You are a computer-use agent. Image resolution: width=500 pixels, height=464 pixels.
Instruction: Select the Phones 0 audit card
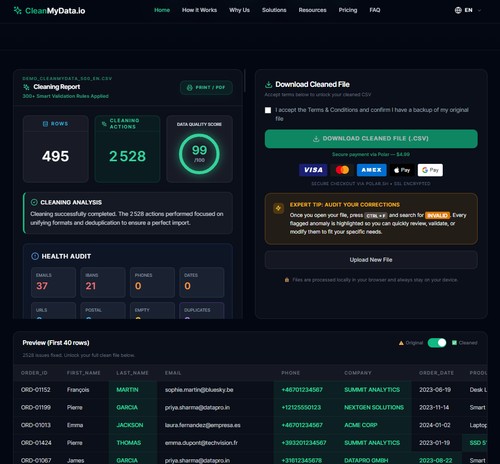point(152,282)
